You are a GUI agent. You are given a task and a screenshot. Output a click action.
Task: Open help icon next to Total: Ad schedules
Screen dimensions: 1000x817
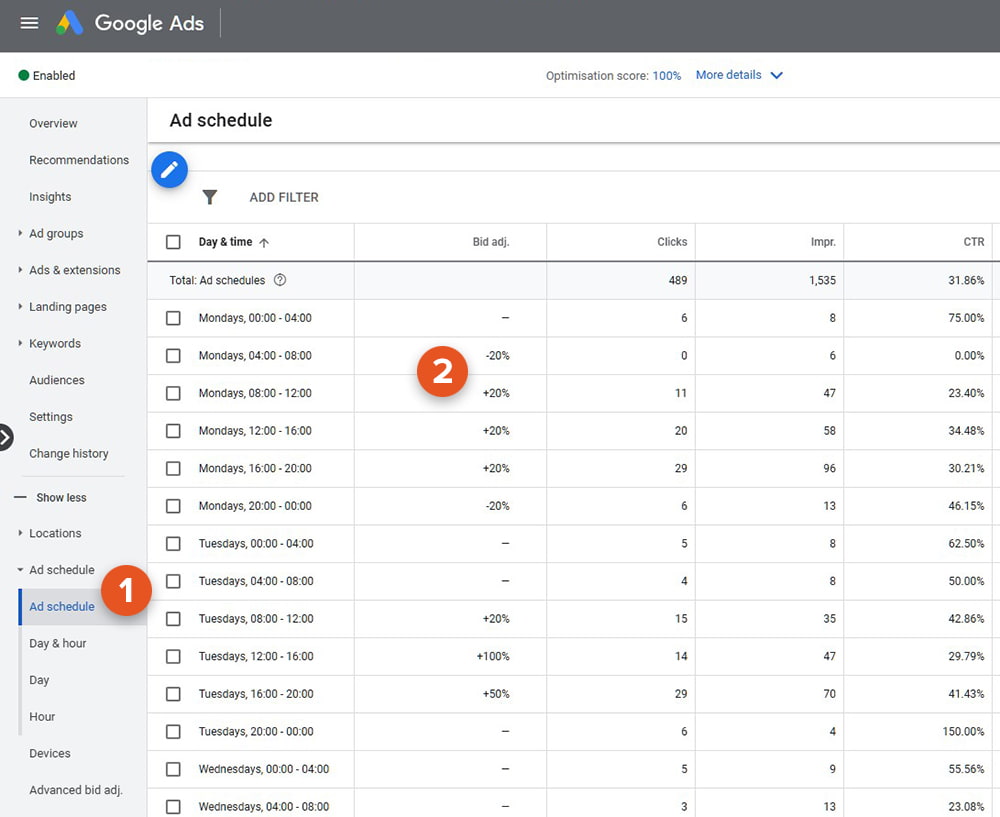tap(280, 280)
